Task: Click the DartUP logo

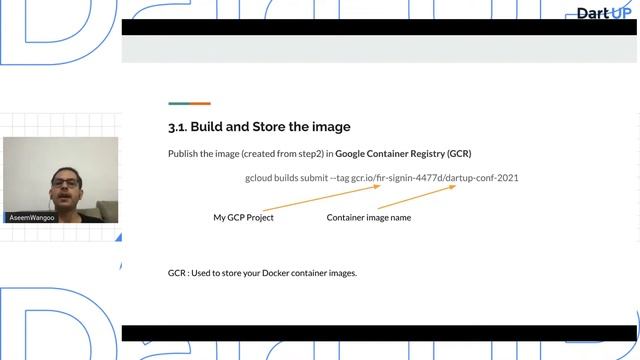Action: 604,13
